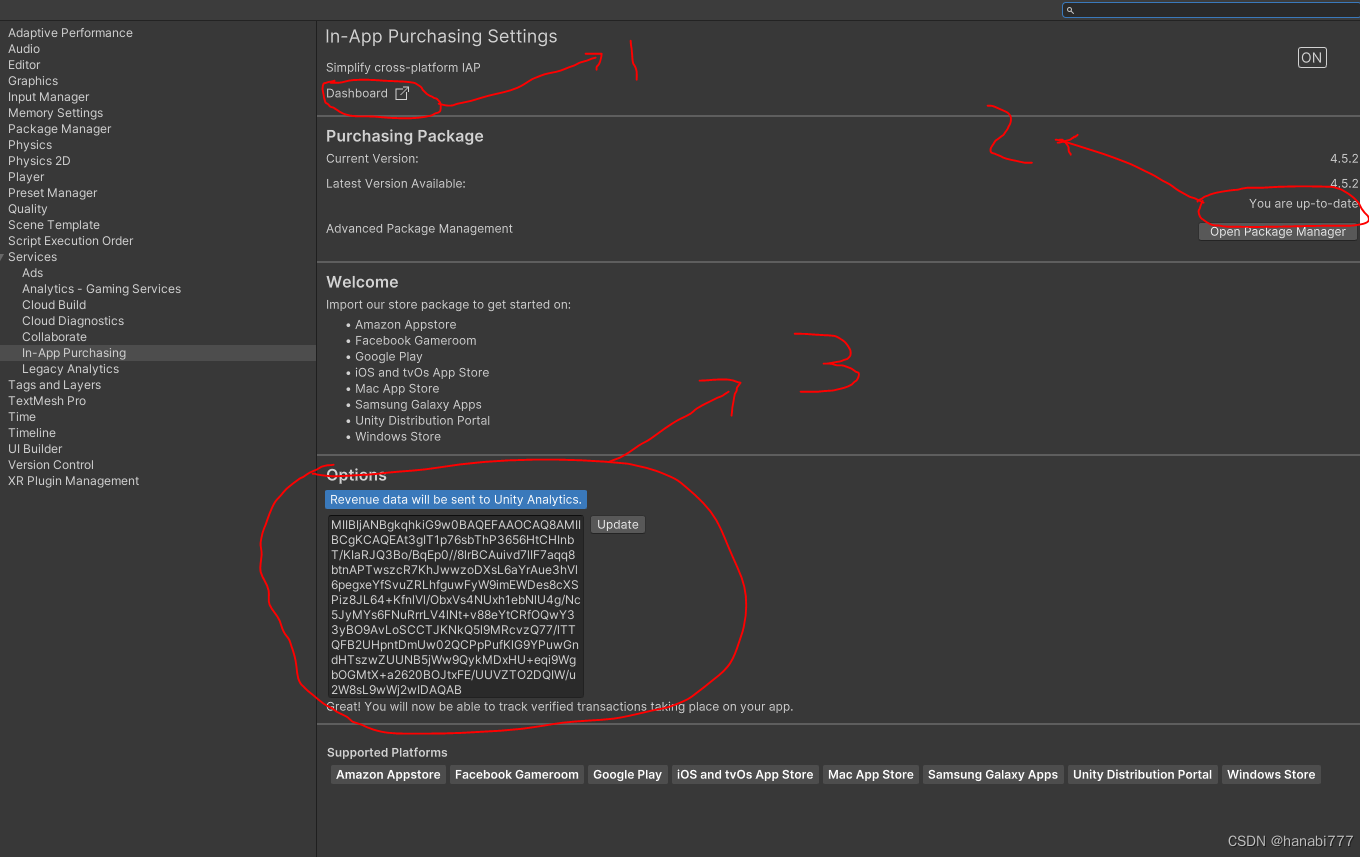Image resolution: width=1369 pixels, height=857 pixels.
Task: Open Input Manager settings
Action: (x=49, y=97)
